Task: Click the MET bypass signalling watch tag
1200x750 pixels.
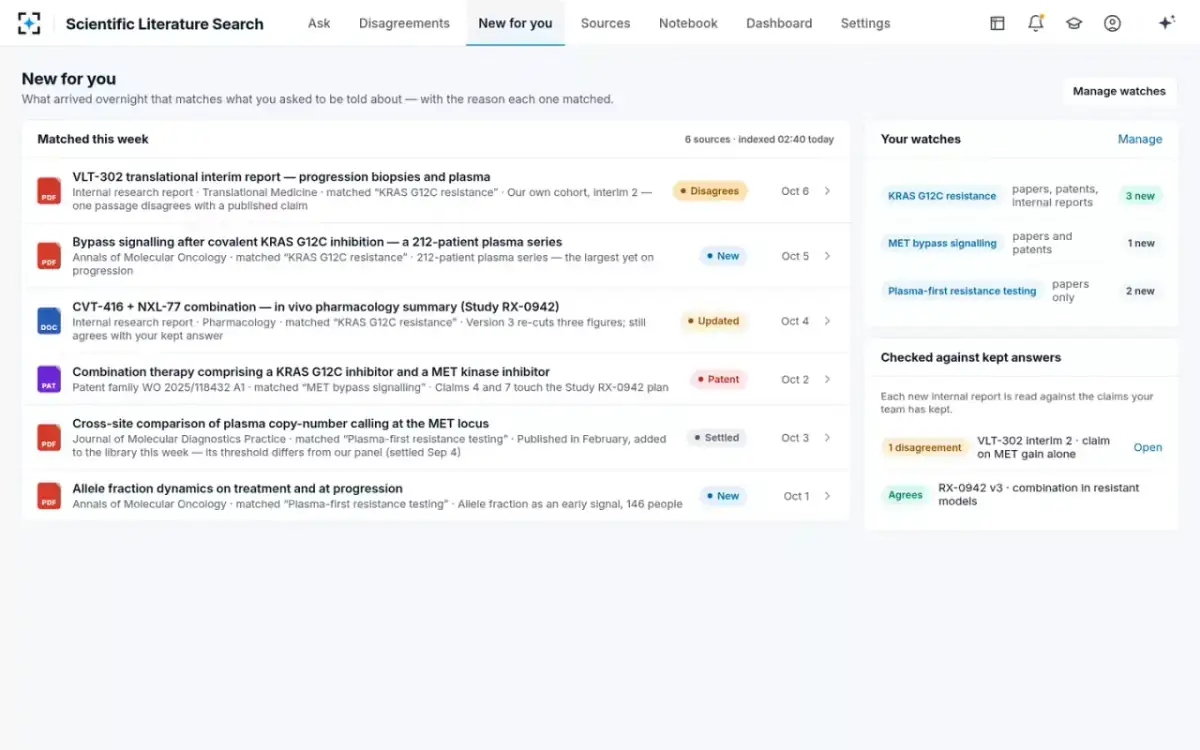Action: 942,243
